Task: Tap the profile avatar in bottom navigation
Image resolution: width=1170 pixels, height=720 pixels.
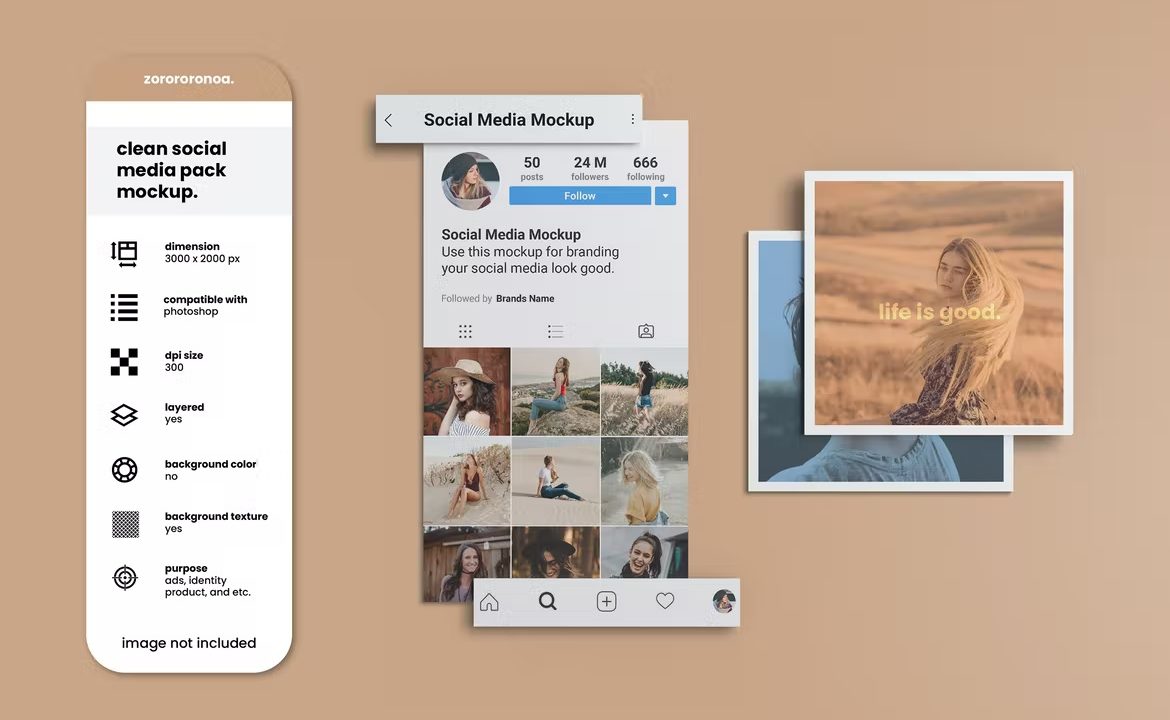Action: pos(723,601)
